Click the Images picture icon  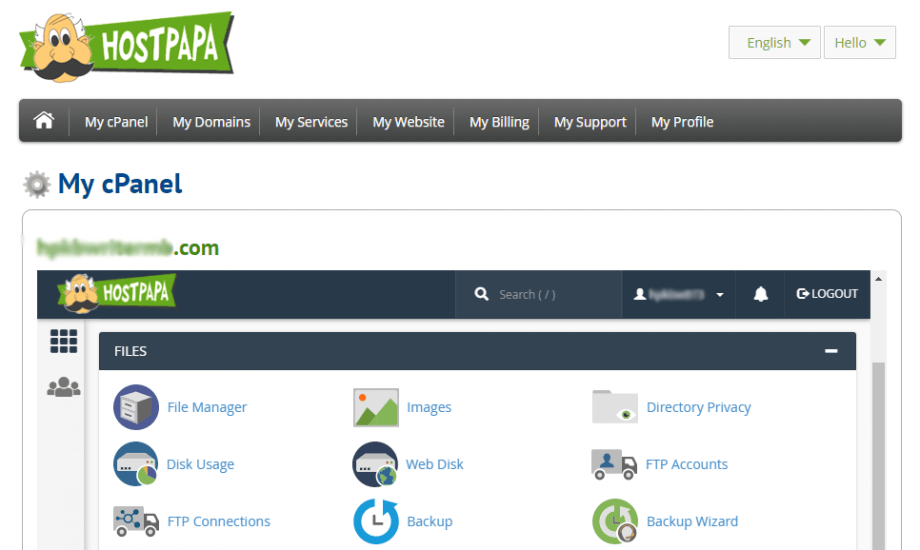click(x=376, y=407)
